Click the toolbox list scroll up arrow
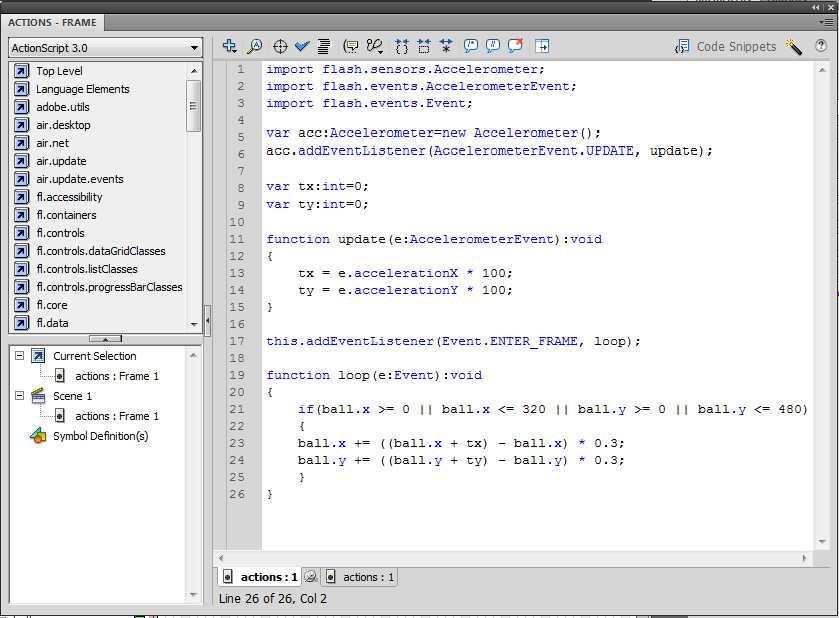Screen dimensions: 839x618 pos(194,71)
